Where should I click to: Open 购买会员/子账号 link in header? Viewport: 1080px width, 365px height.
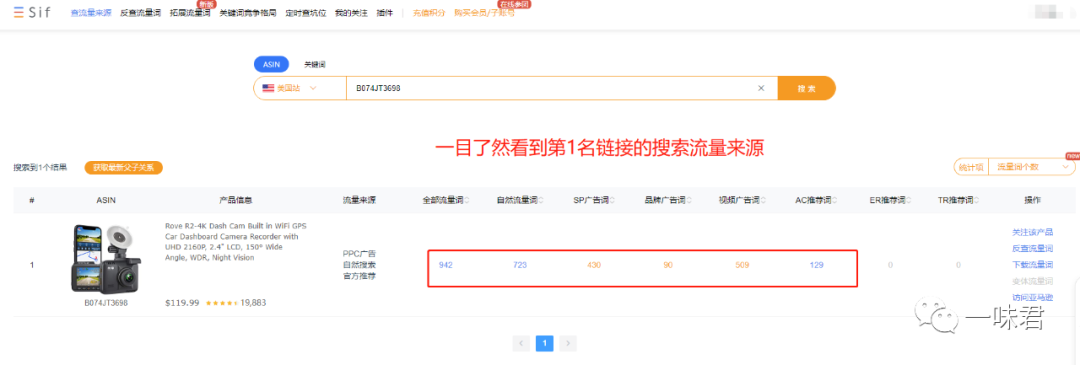tap(484, 13)
